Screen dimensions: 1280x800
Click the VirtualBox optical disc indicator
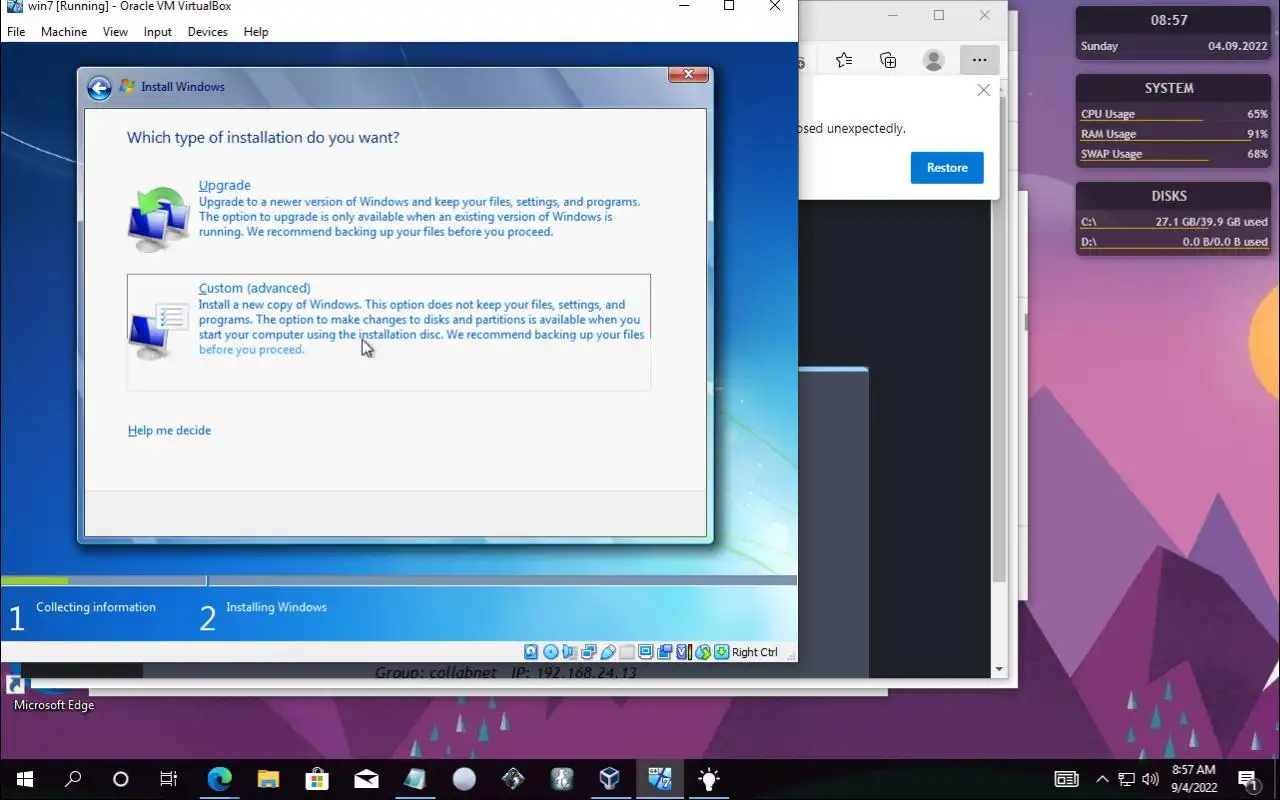pos(551,652)
